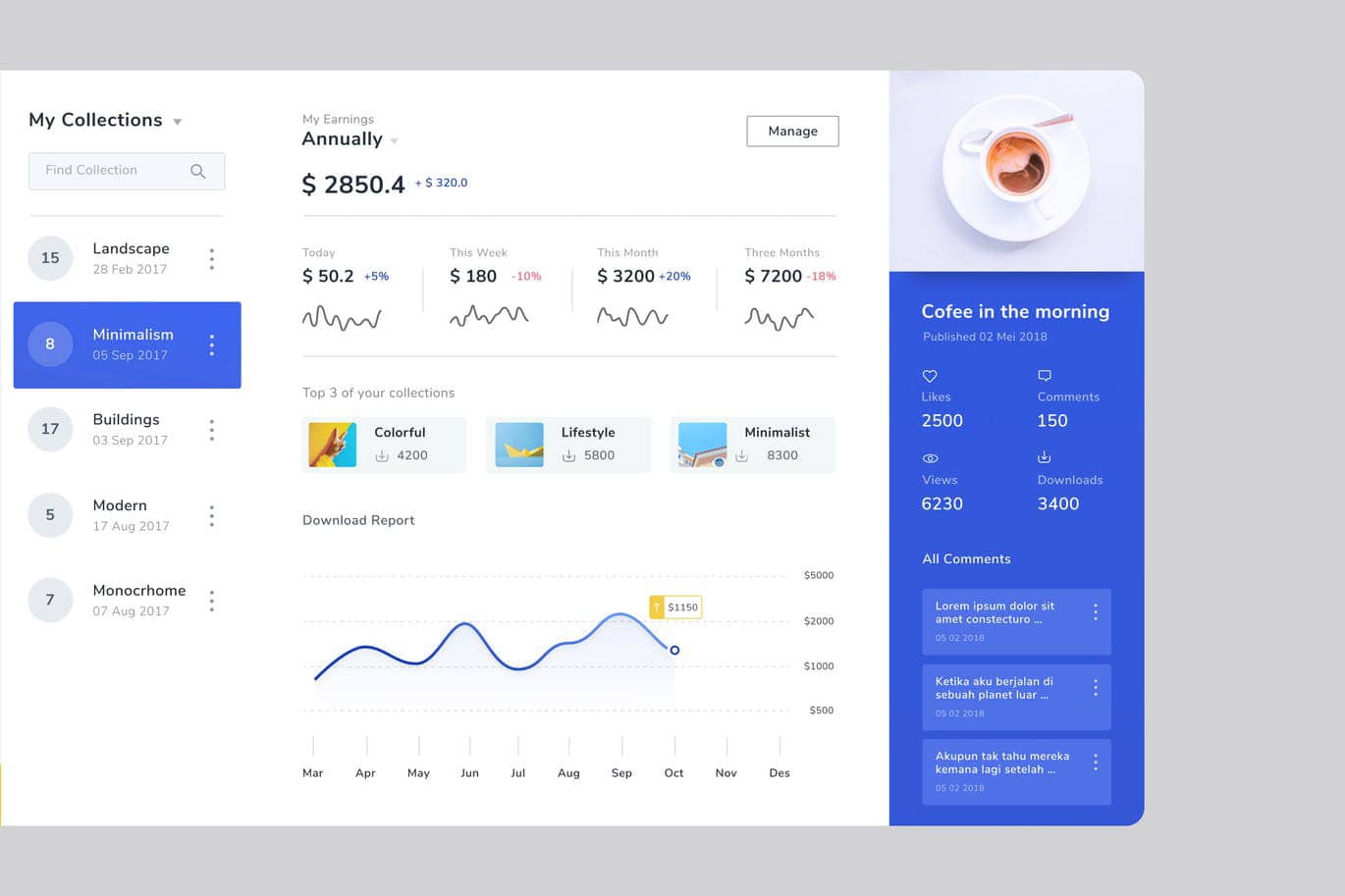1345x896 pixels.
Task: Open menu on 'Lorem ipsum dolor' comment
Action: pos(1095,612)
